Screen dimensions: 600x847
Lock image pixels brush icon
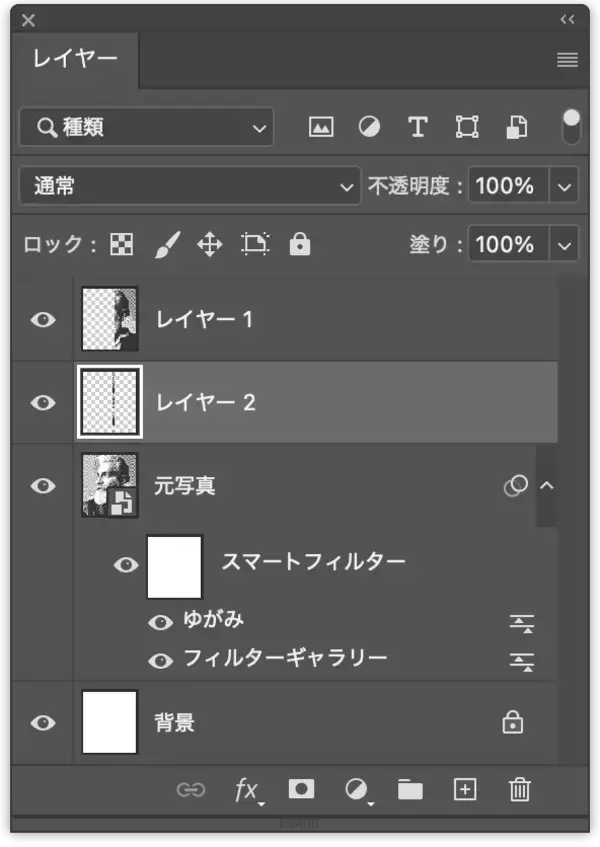(167, 245)
